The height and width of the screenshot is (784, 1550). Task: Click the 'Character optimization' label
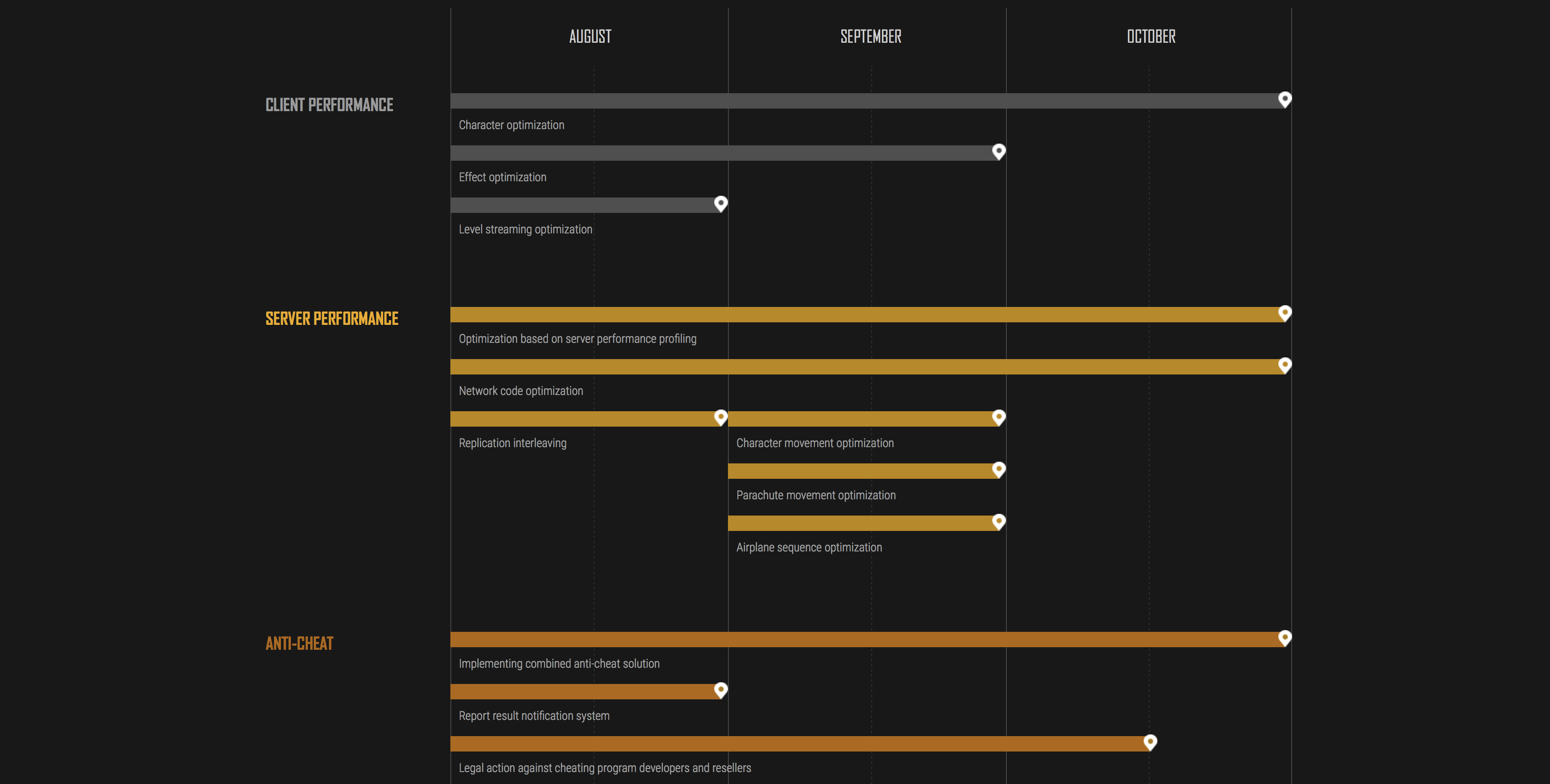pos(512,125)
